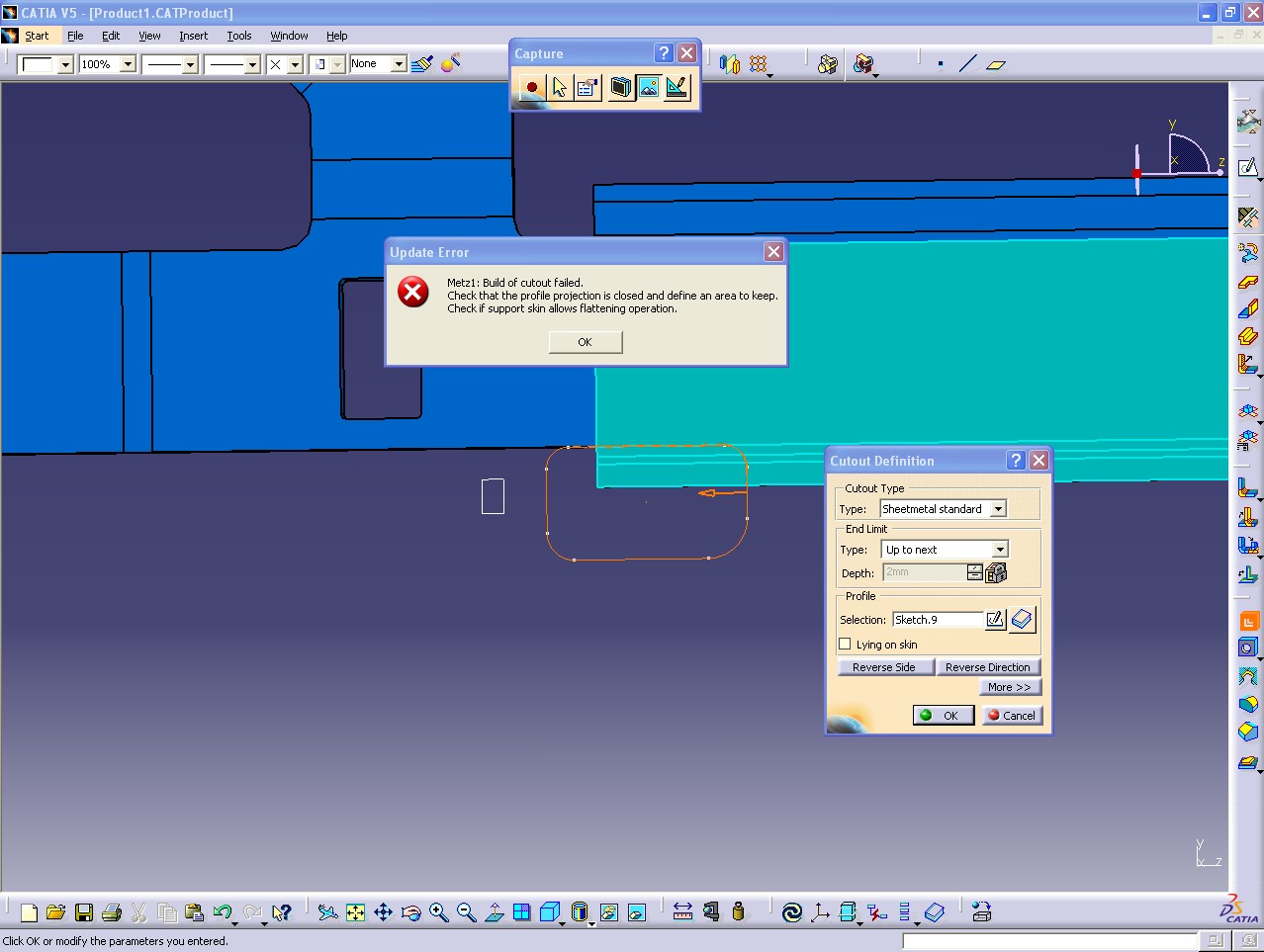Open the Edit menu
This screenshot has width=1264, height=952.
111,36
